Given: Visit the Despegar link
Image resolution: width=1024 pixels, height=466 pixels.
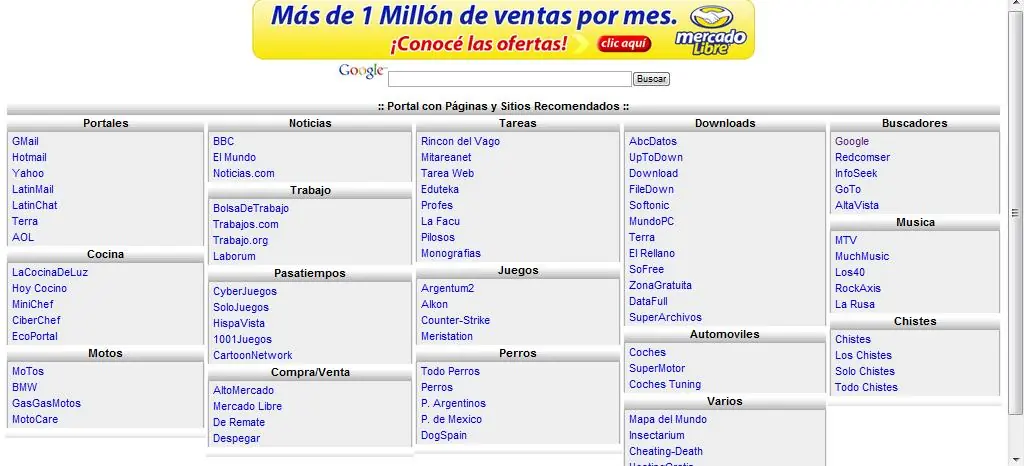Looking at the screenshot, I should [236, 439].
